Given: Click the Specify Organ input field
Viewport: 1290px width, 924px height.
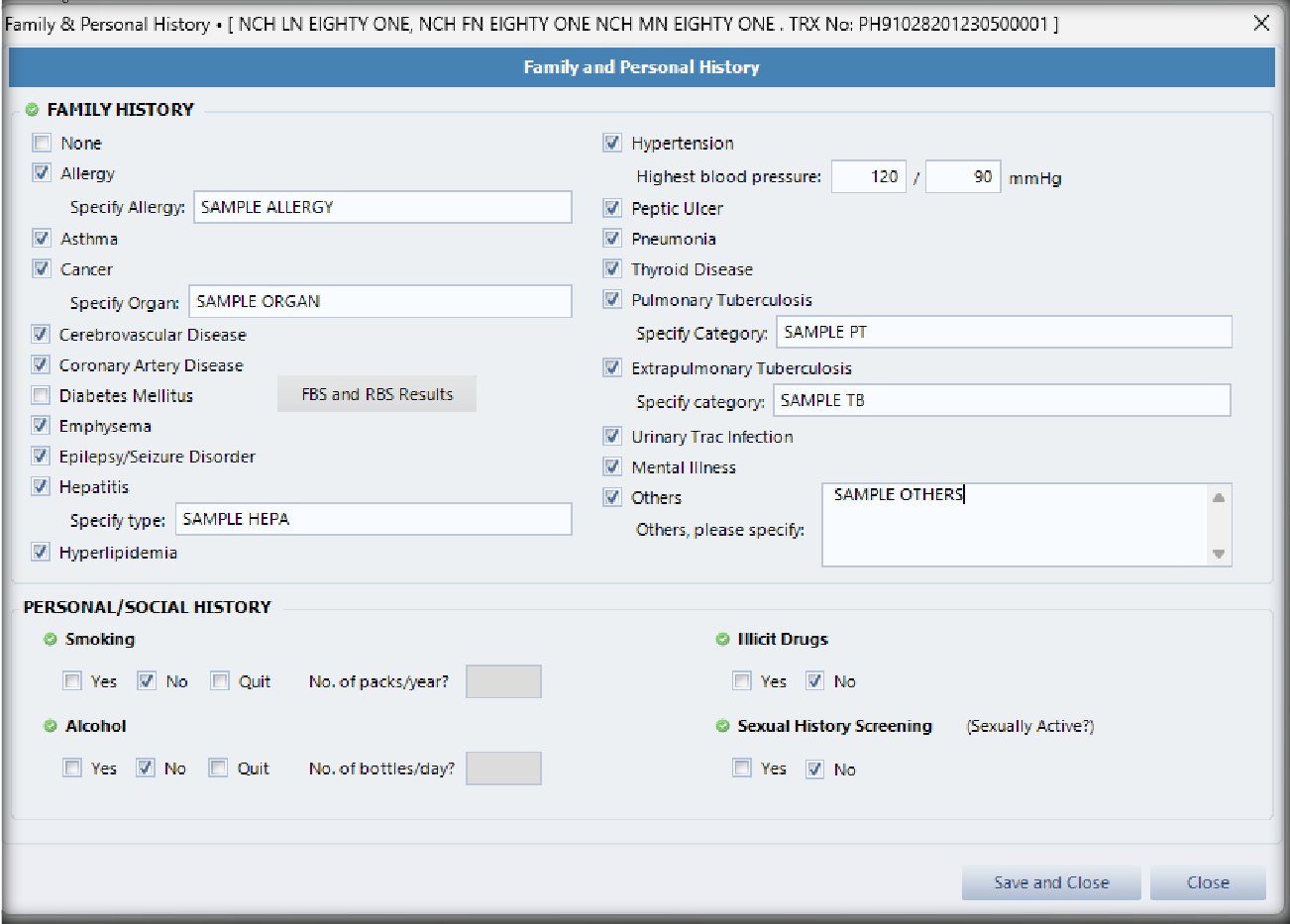Looking at the screenshot, I should 379,302.
